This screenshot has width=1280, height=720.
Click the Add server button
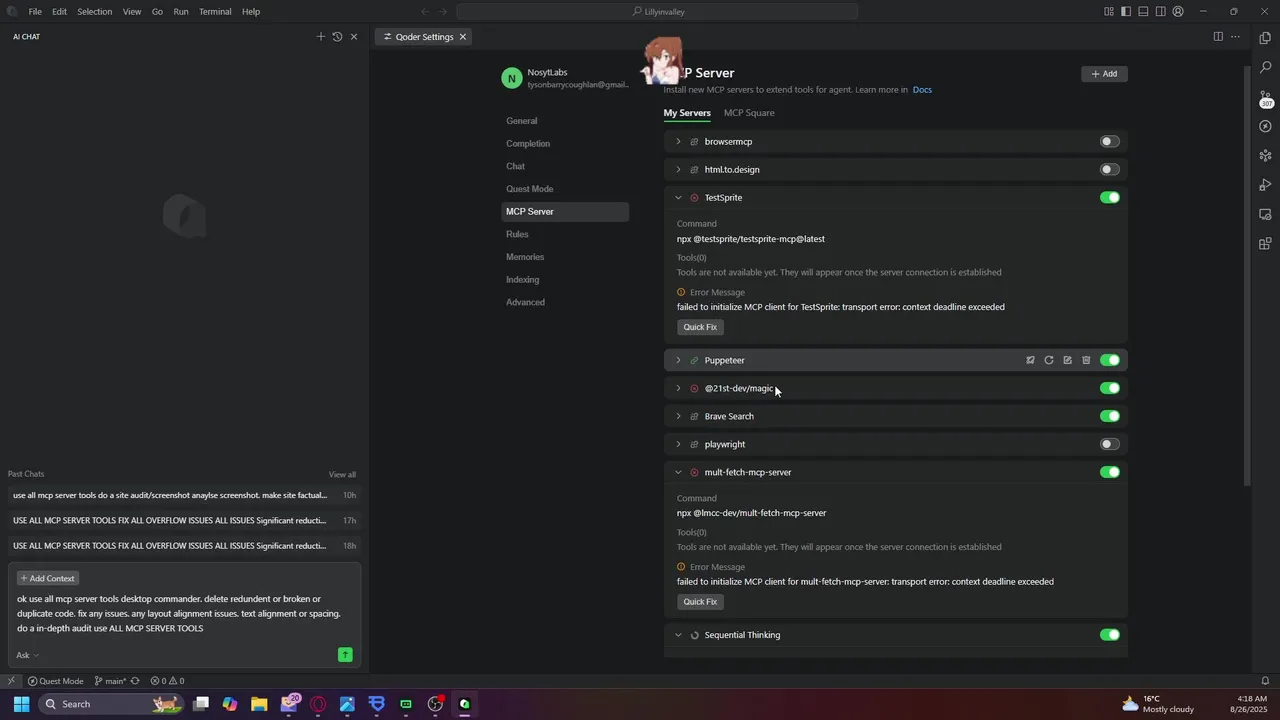coord(1104,74)
